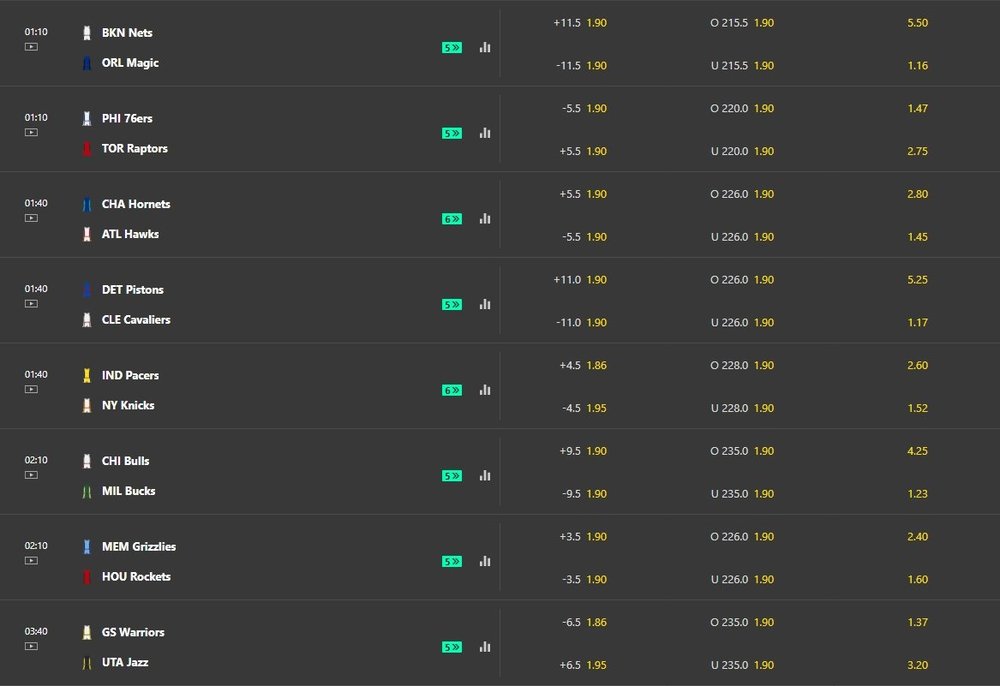Expand more markets badge for Warriors vs Jazz

tap(452, 648)
